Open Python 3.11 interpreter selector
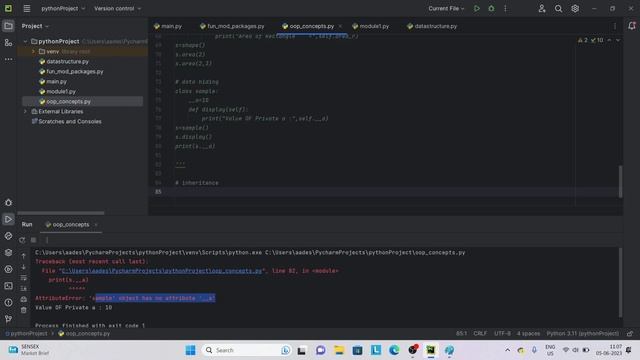The image size is (640, 360). 582,333
